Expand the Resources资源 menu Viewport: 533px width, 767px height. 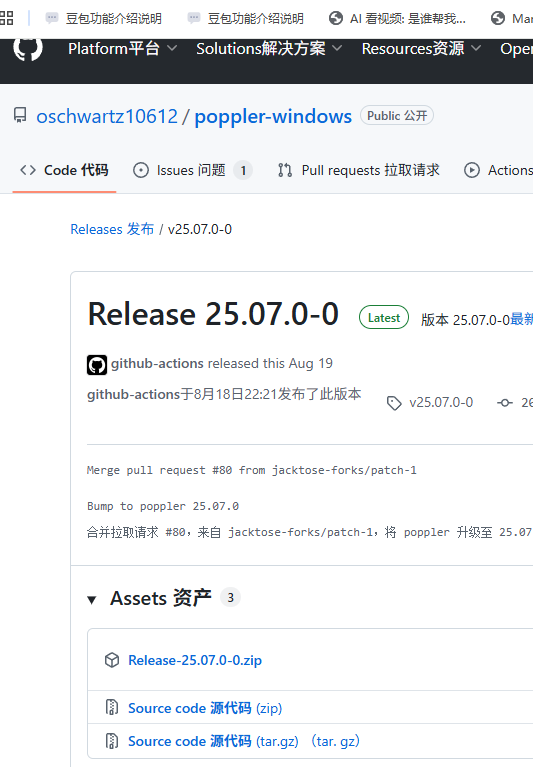click(421, 48)
